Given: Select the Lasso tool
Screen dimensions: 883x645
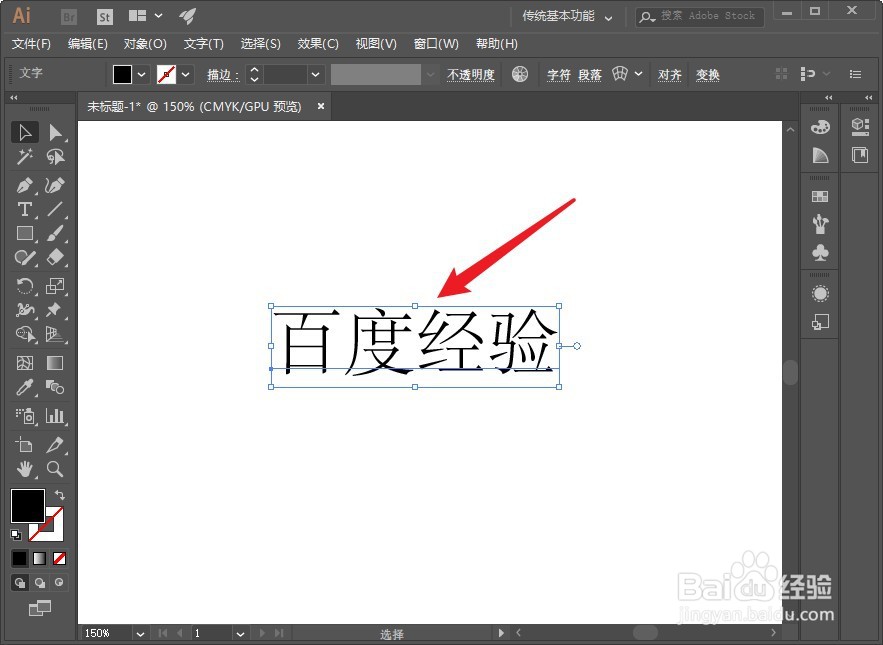Looking at the screenshot, I should pyautogui.click(x=55, y=157).
